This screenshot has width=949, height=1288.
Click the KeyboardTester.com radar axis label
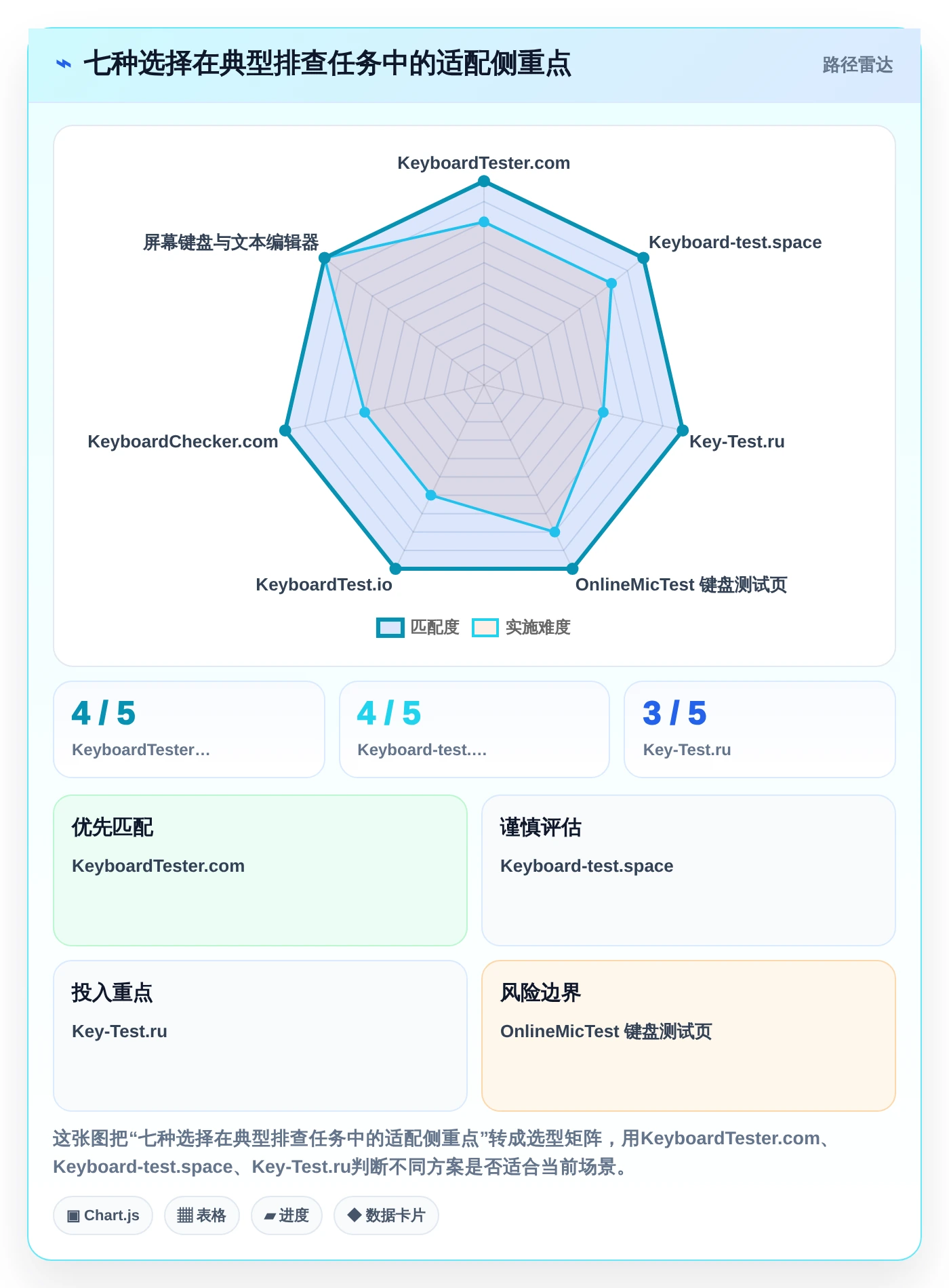click(484, 163)
